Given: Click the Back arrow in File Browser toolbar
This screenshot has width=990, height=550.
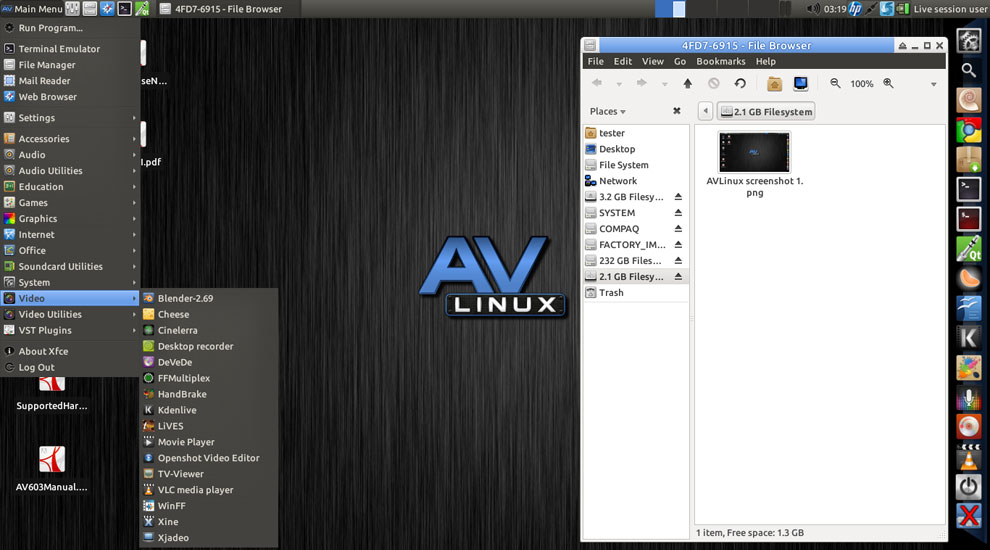Looking at the screenshot, I should [597, 83].
